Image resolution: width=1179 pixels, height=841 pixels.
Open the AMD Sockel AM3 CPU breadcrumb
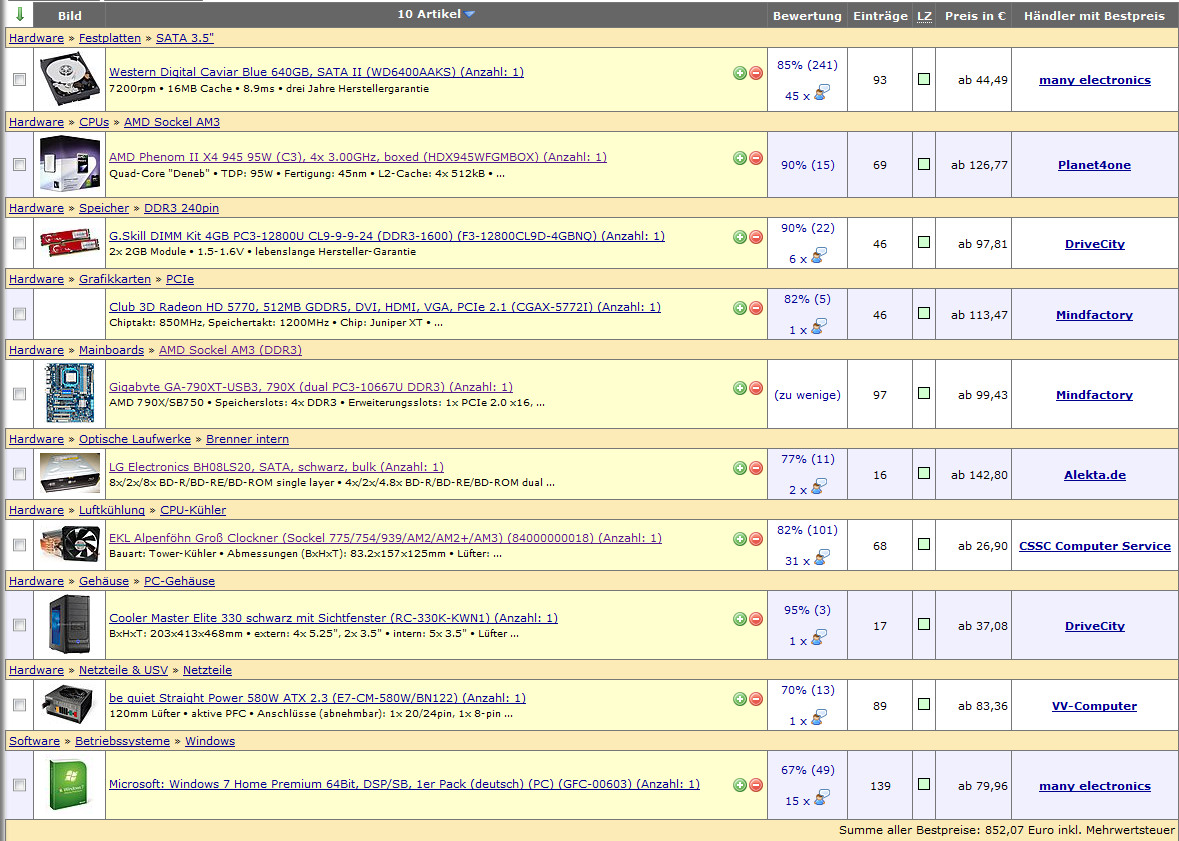(172, 122)
